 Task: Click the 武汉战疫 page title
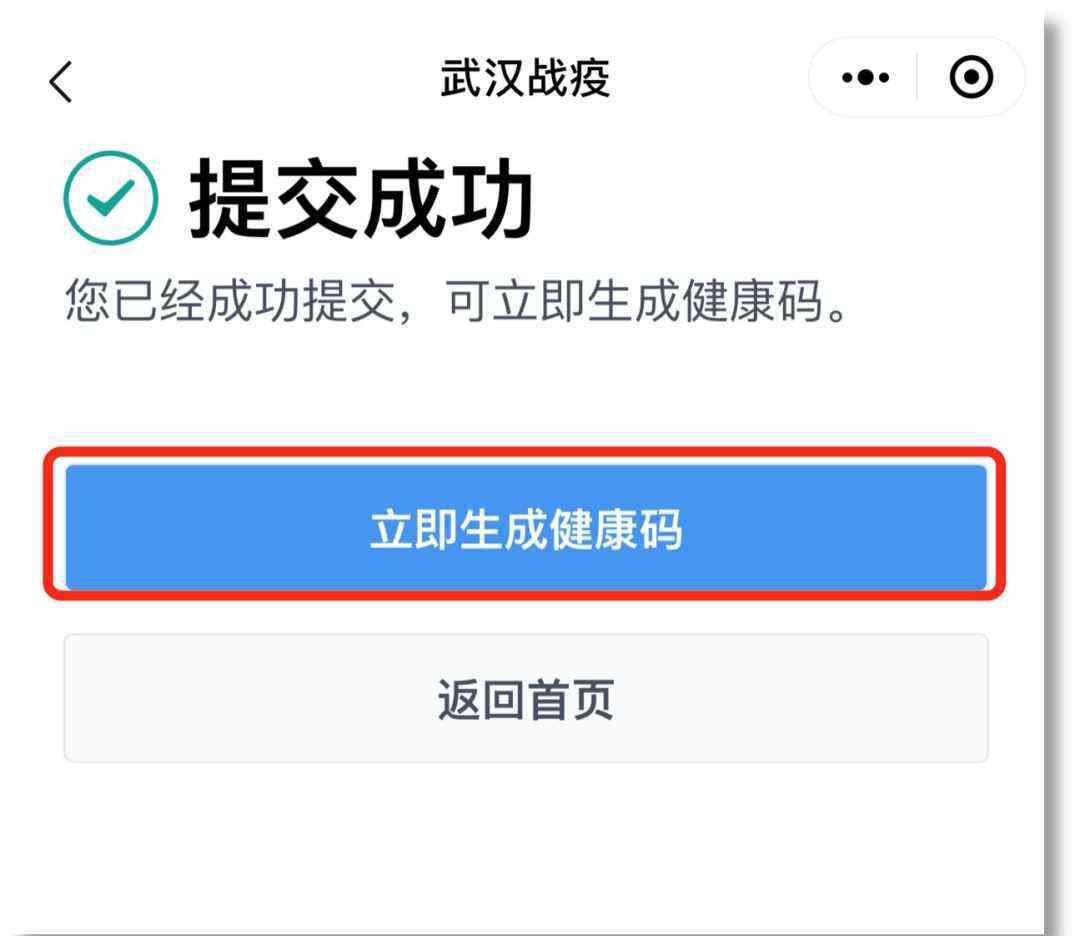click(526, 78)
